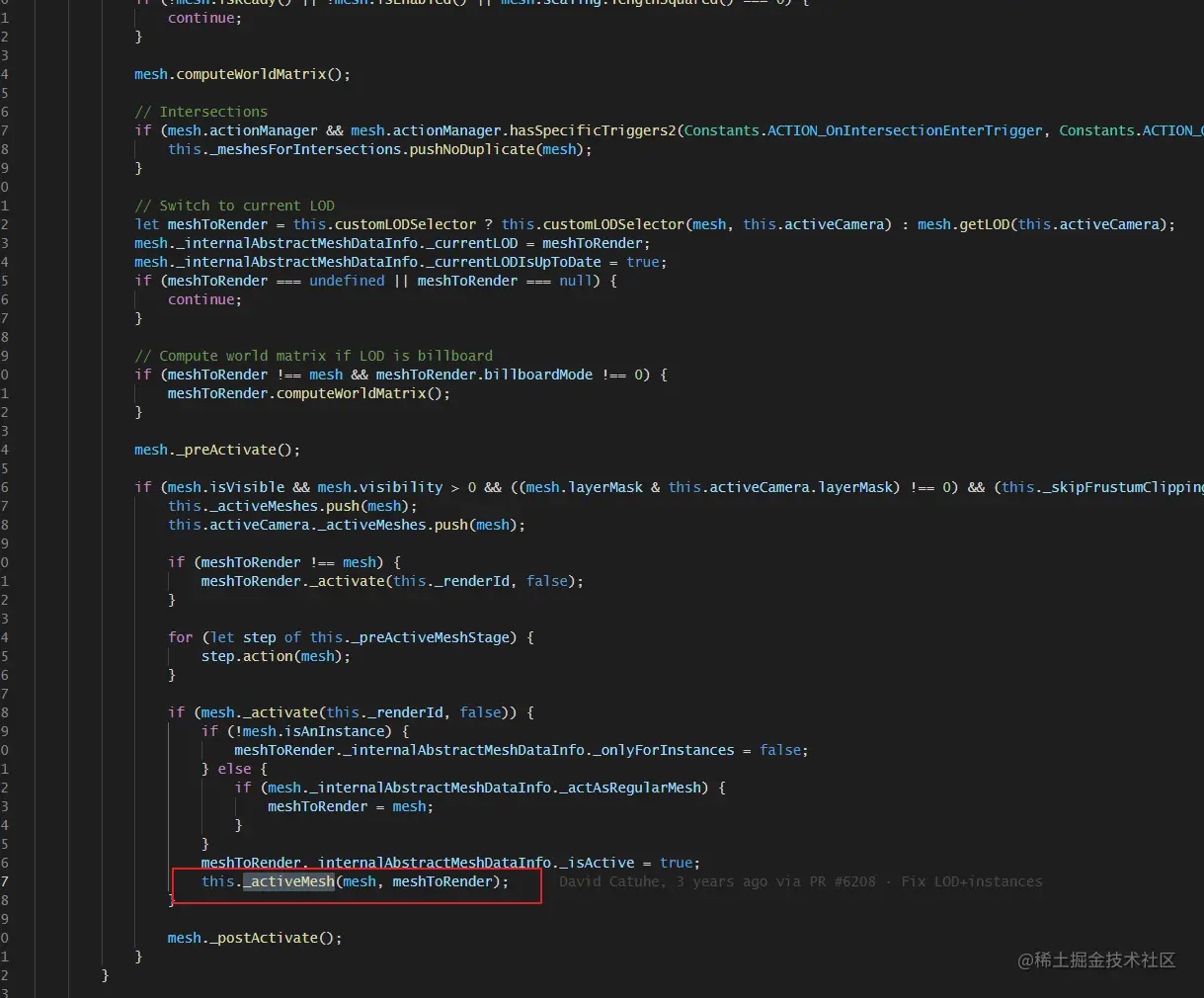Click 'meshToRender.computeWorldMatrix();' line

click(x=308, y=393)
